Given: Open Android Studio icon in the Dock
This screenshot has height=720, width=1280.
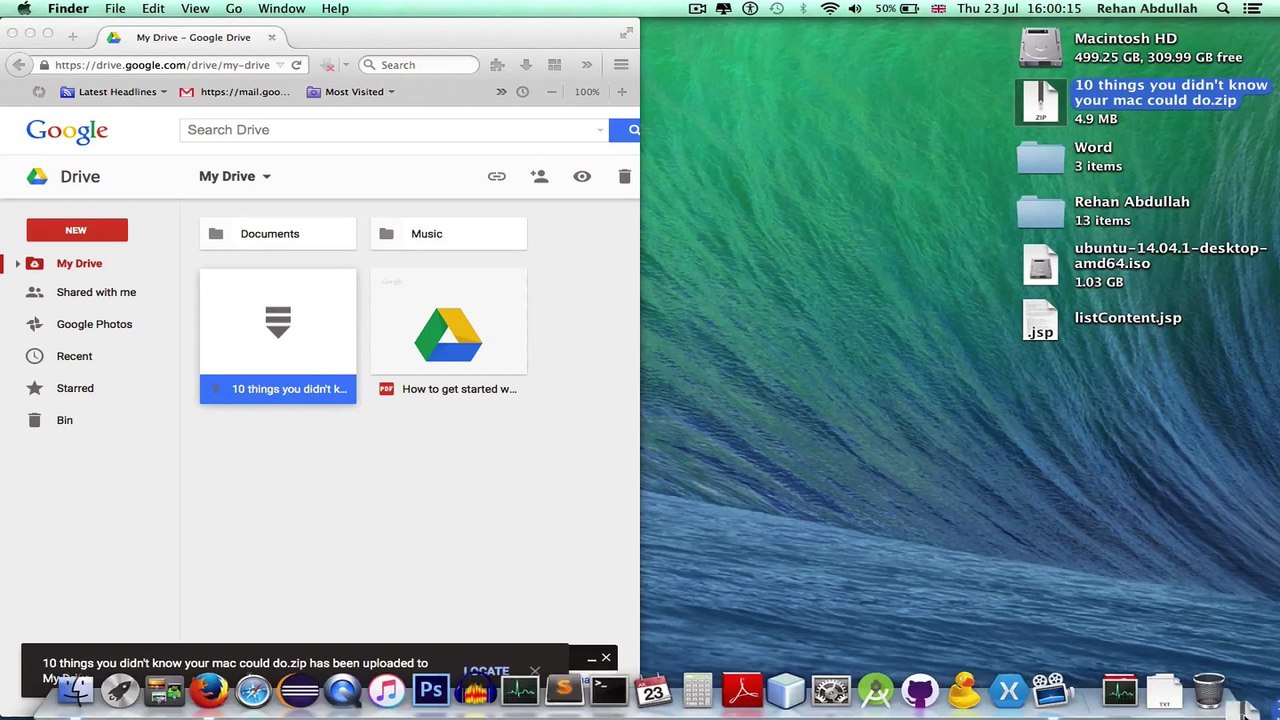Looking at the screenshot, I should (x=875, y=690).
